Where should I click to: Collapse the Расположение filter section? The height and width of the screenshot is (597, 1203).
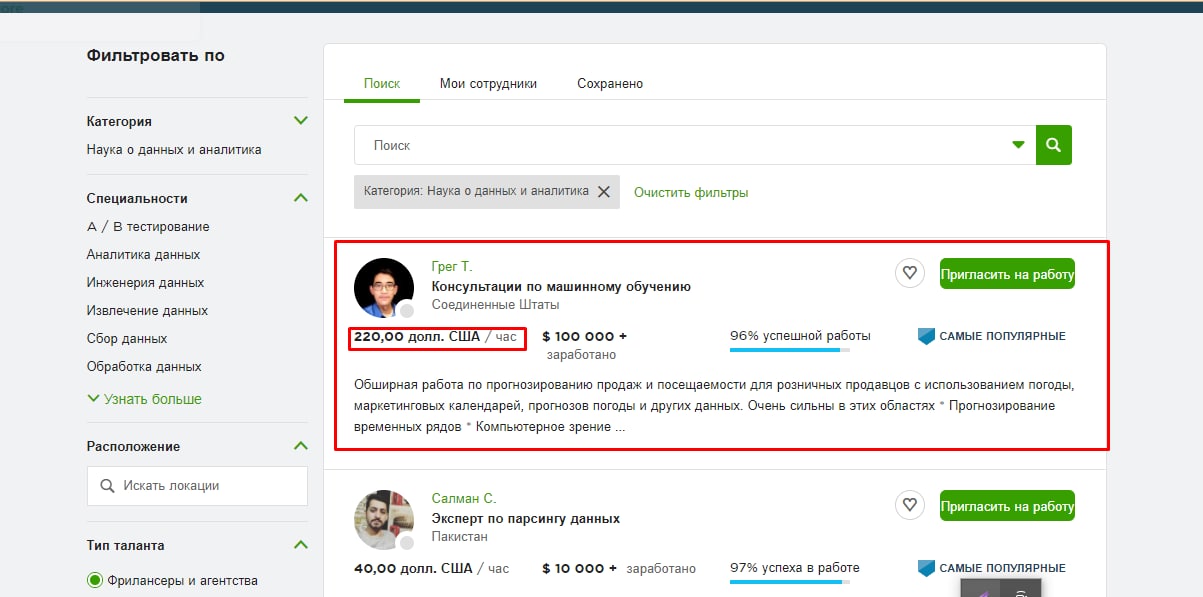tap(301, 446)
